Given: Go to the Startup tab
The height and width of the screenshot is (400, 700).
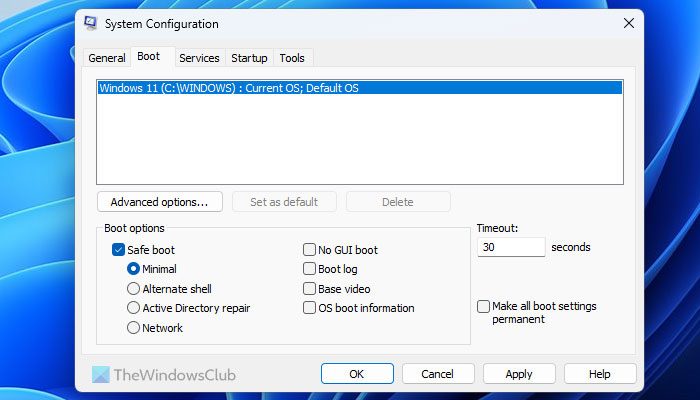Looking at the screenshot, I should 249,58.
